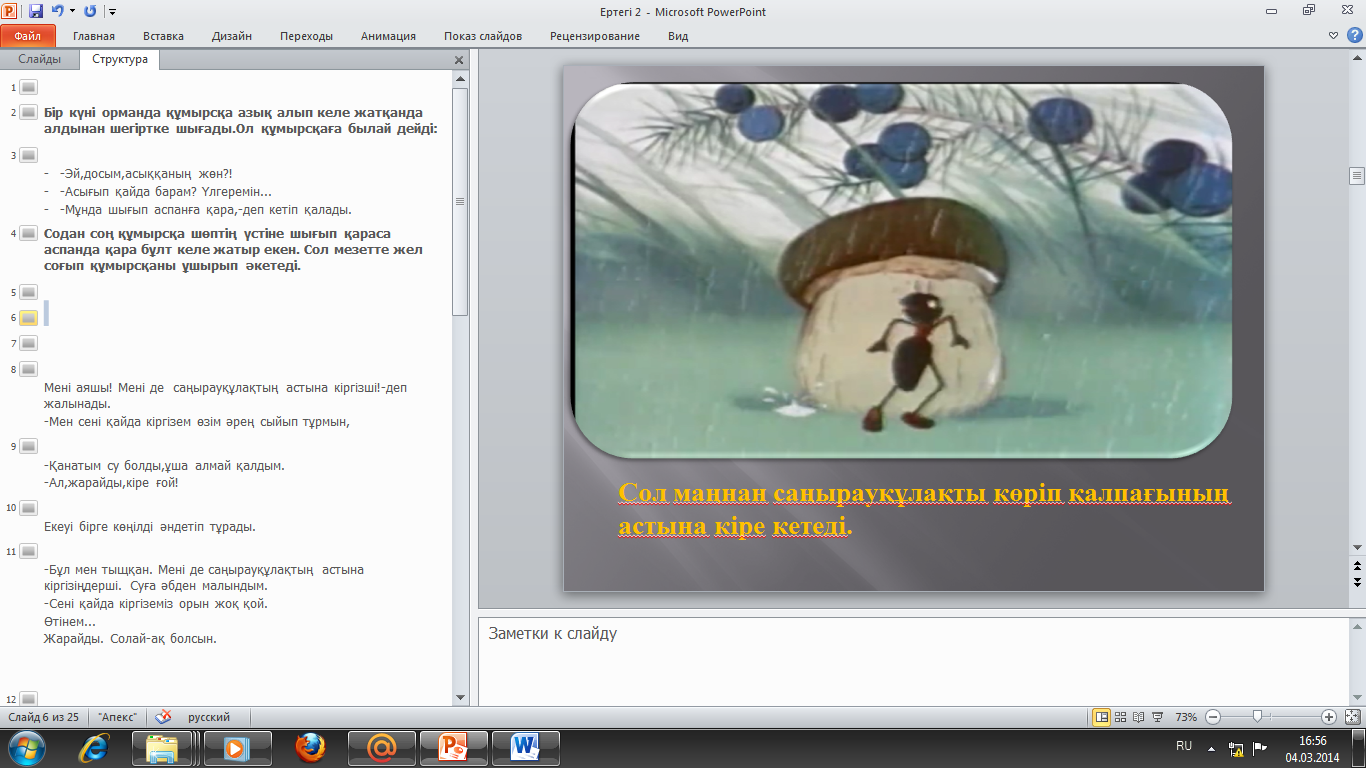Click the Undo arrow icon
Screen dimensions: 1366x768
pyautogui.click(x=58, y=11)
